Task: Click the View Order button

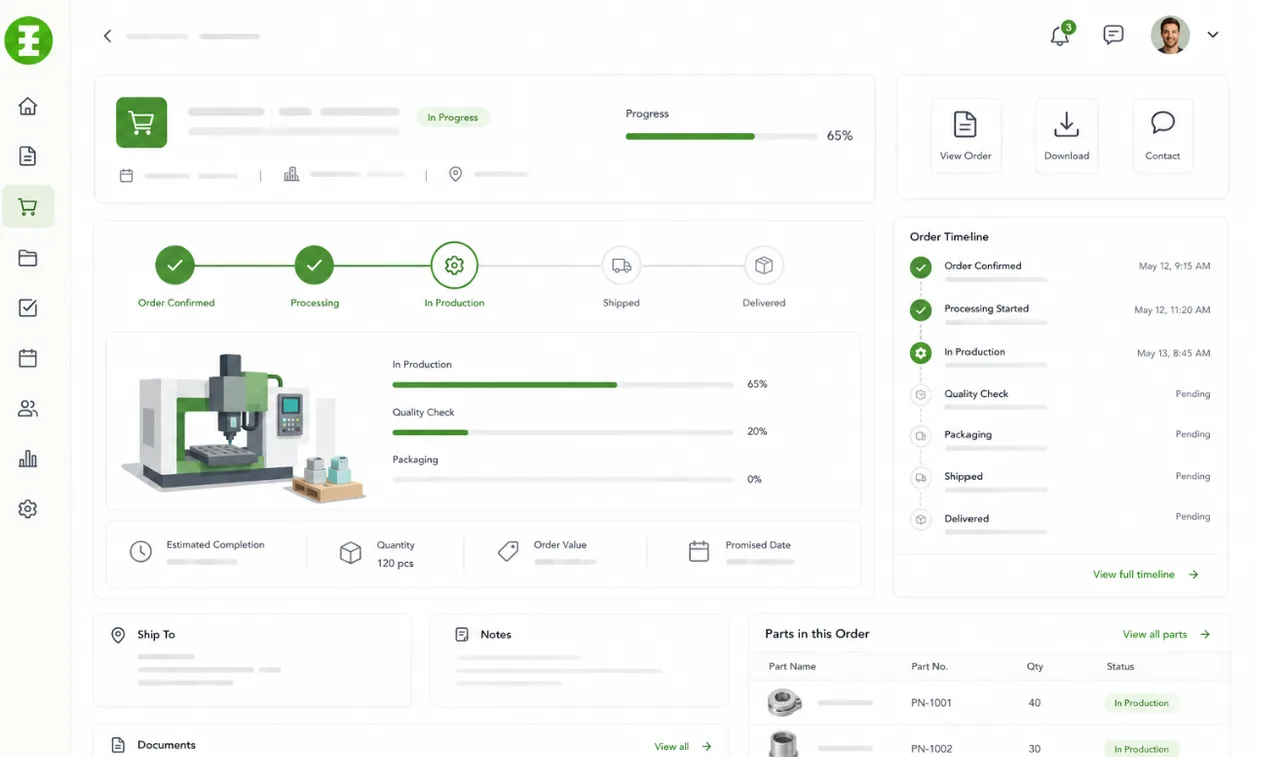Action: [965, 136]
